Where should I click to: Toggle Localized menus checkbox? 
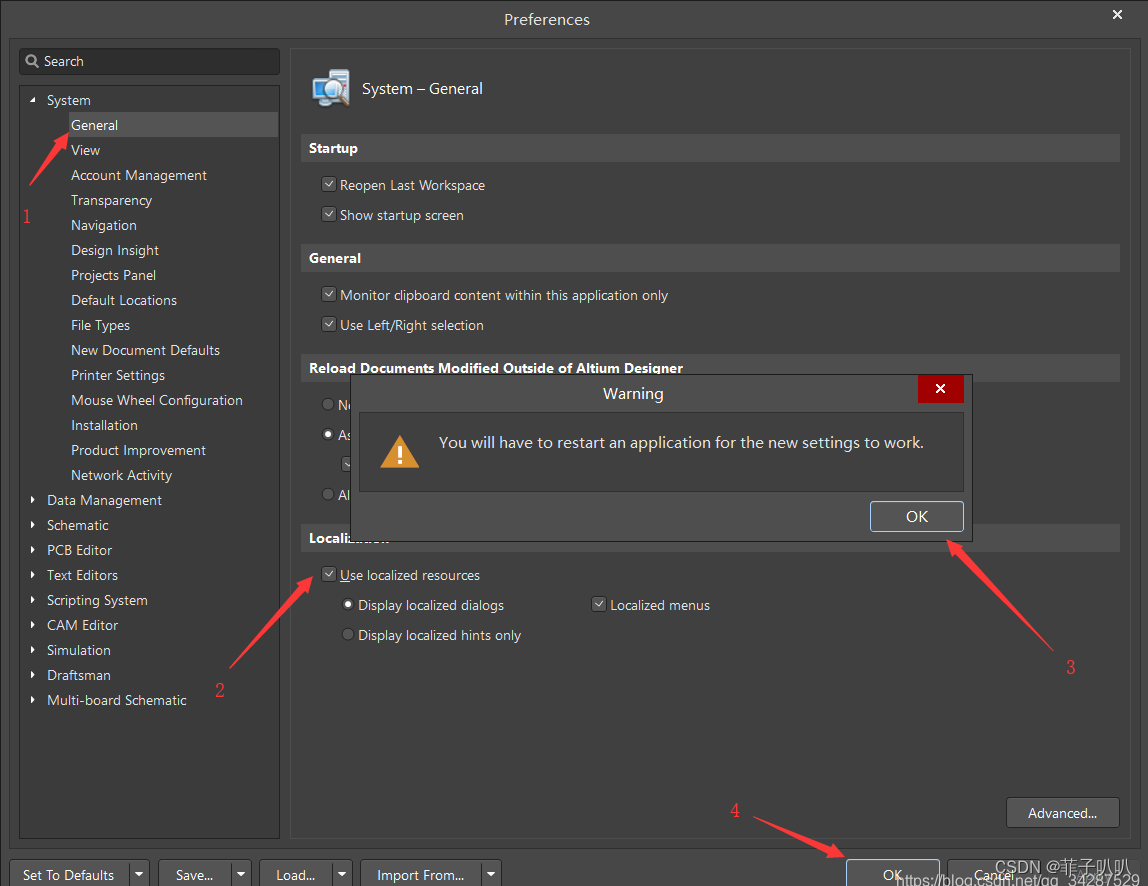599,605
